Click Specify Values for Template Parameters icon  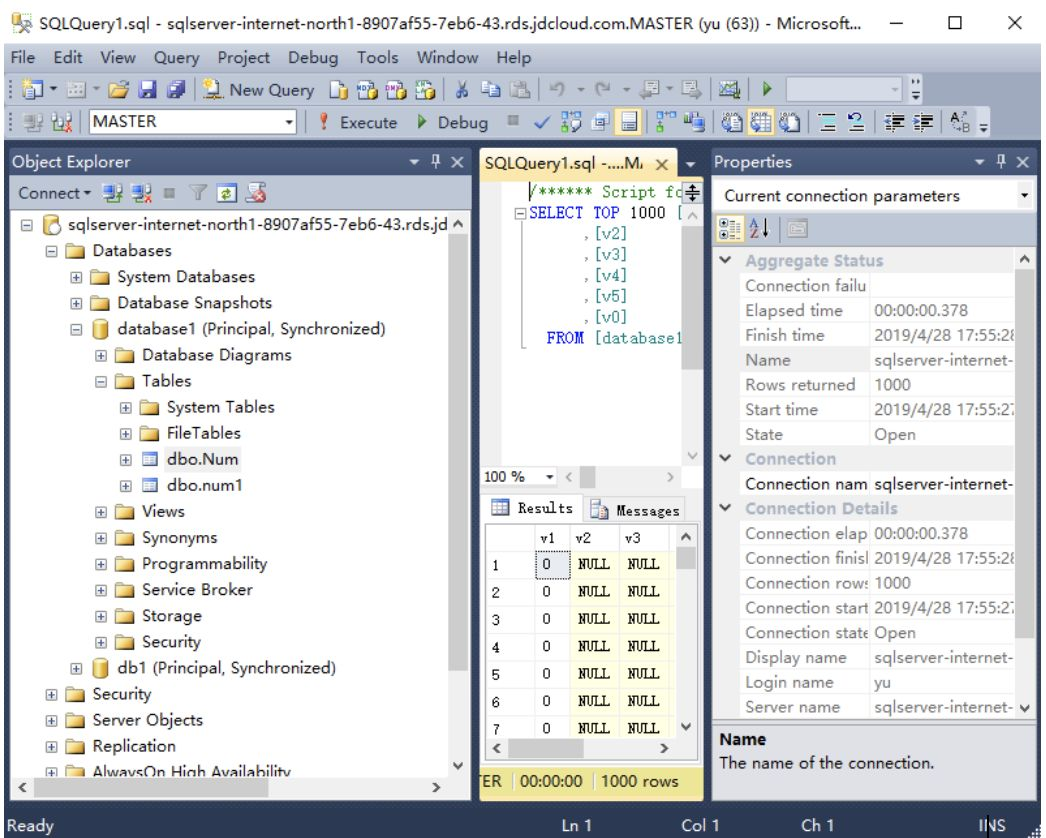959,122
